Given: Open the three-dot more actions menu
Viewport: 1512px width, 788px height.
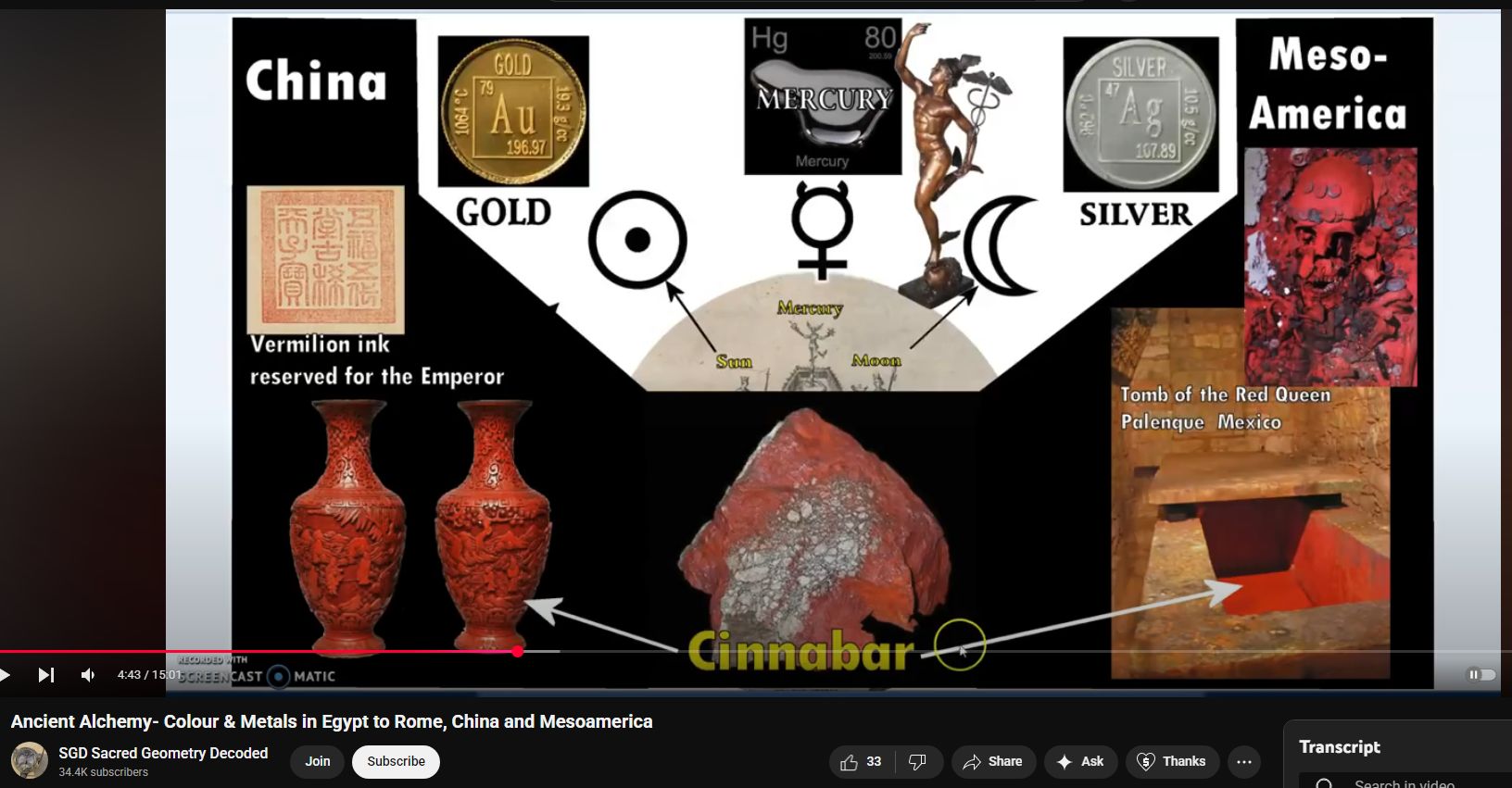Looking at the screenshot, I should 1244,761.
